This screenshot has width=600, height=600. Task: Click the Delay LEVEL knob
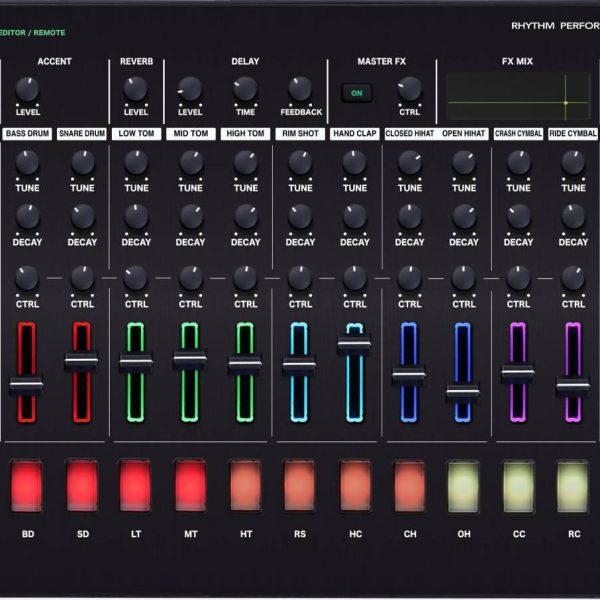pos(190,89)
